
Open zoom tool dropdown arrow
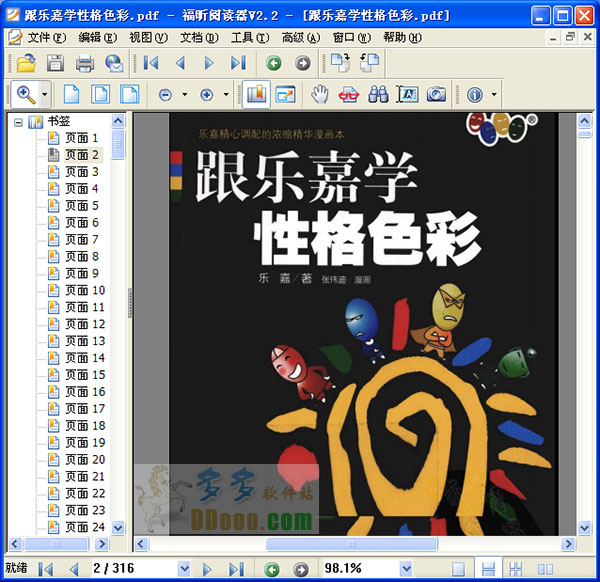click(45, 94)
